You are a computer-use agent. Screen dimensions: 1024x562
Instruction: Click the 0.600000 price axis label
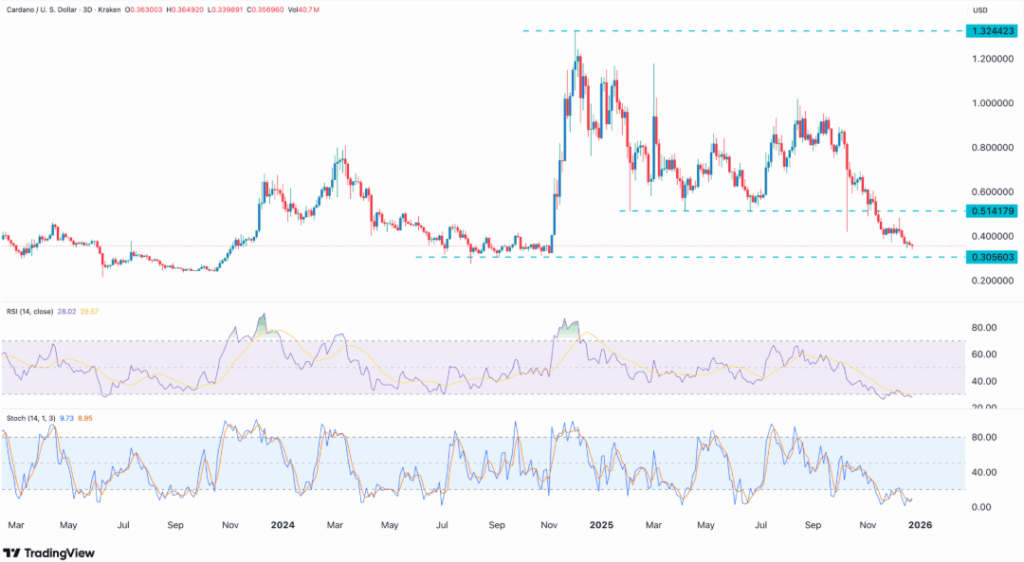coord(993,192)
